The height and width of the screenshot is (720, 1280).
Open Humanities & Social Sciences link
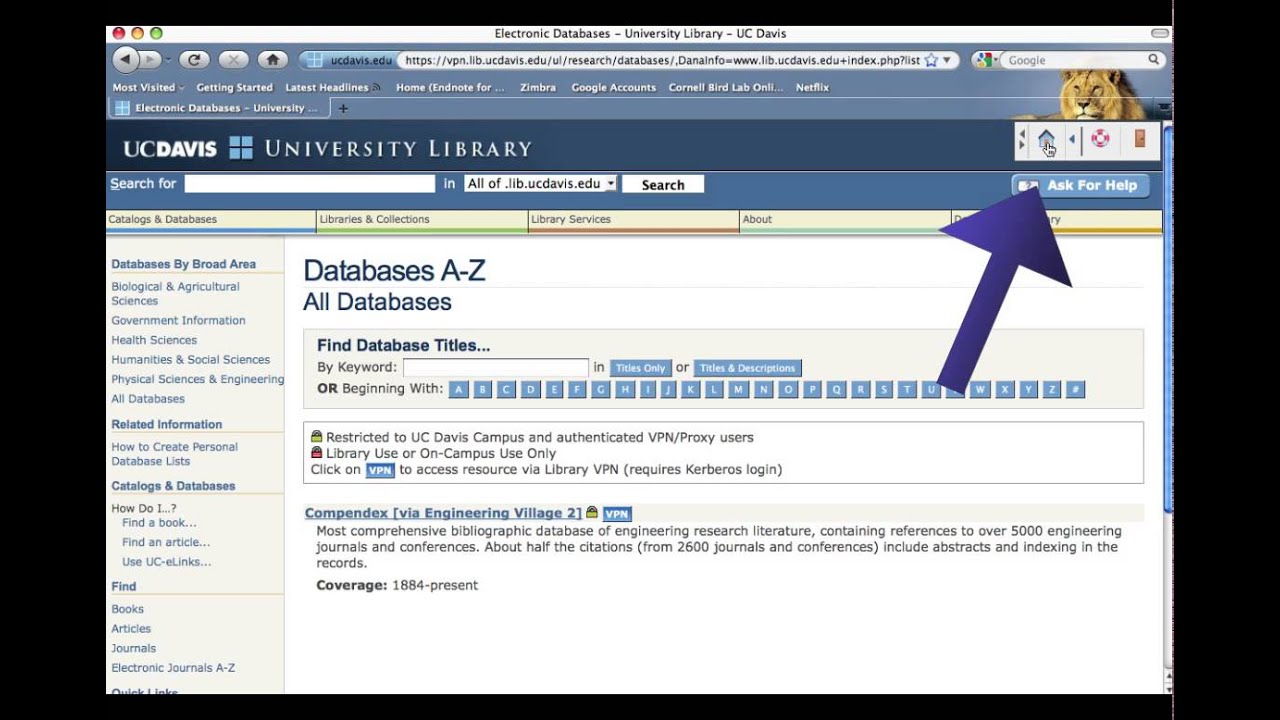[x=190, y=360]
